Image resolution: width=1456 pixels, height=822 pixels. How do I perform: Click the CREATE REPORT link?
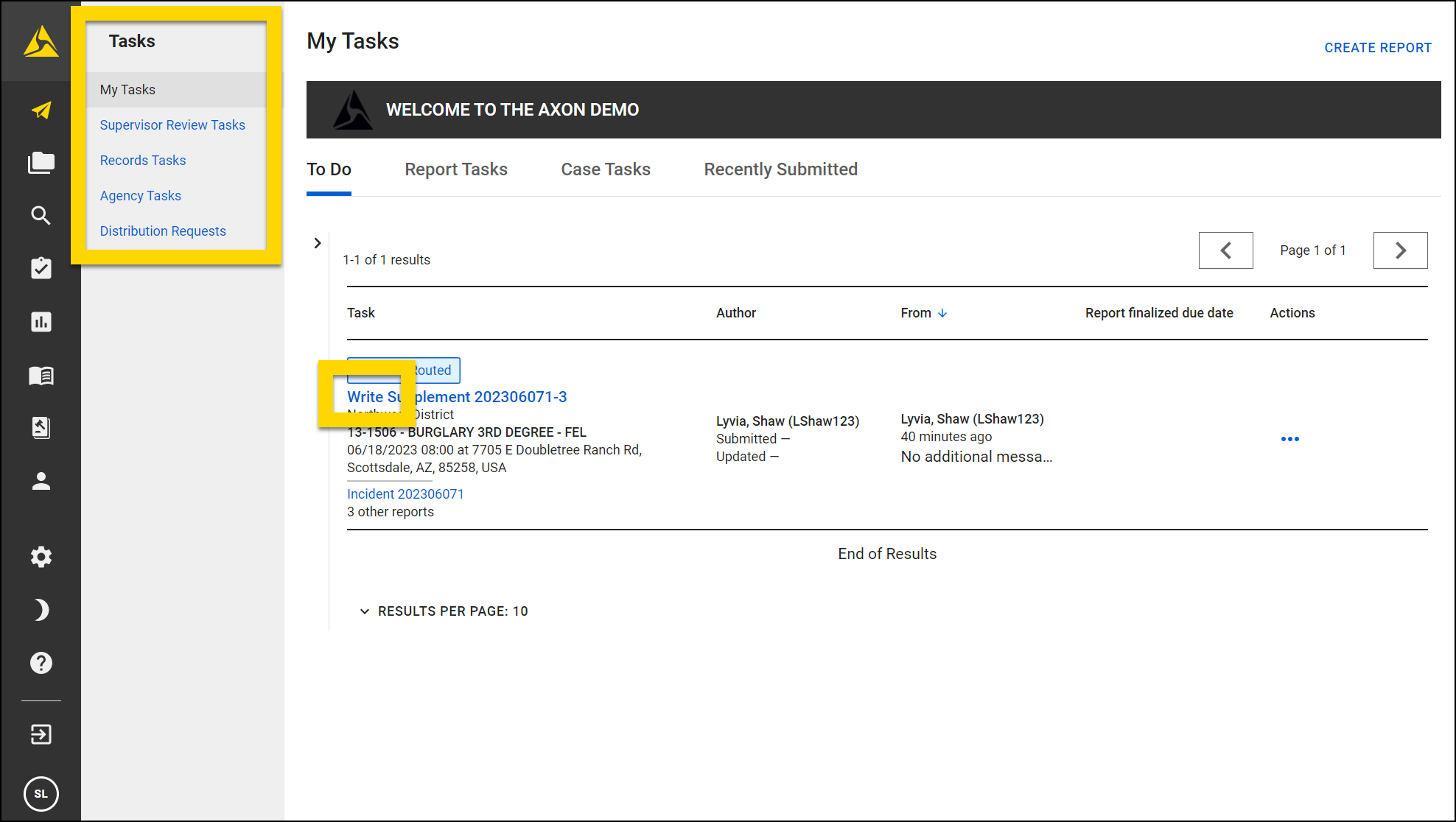(x=1377, y=48)
